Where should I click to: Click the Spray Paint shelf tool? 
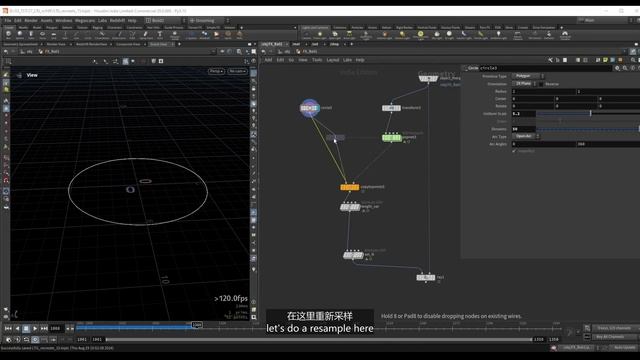(x=145, y=35)
